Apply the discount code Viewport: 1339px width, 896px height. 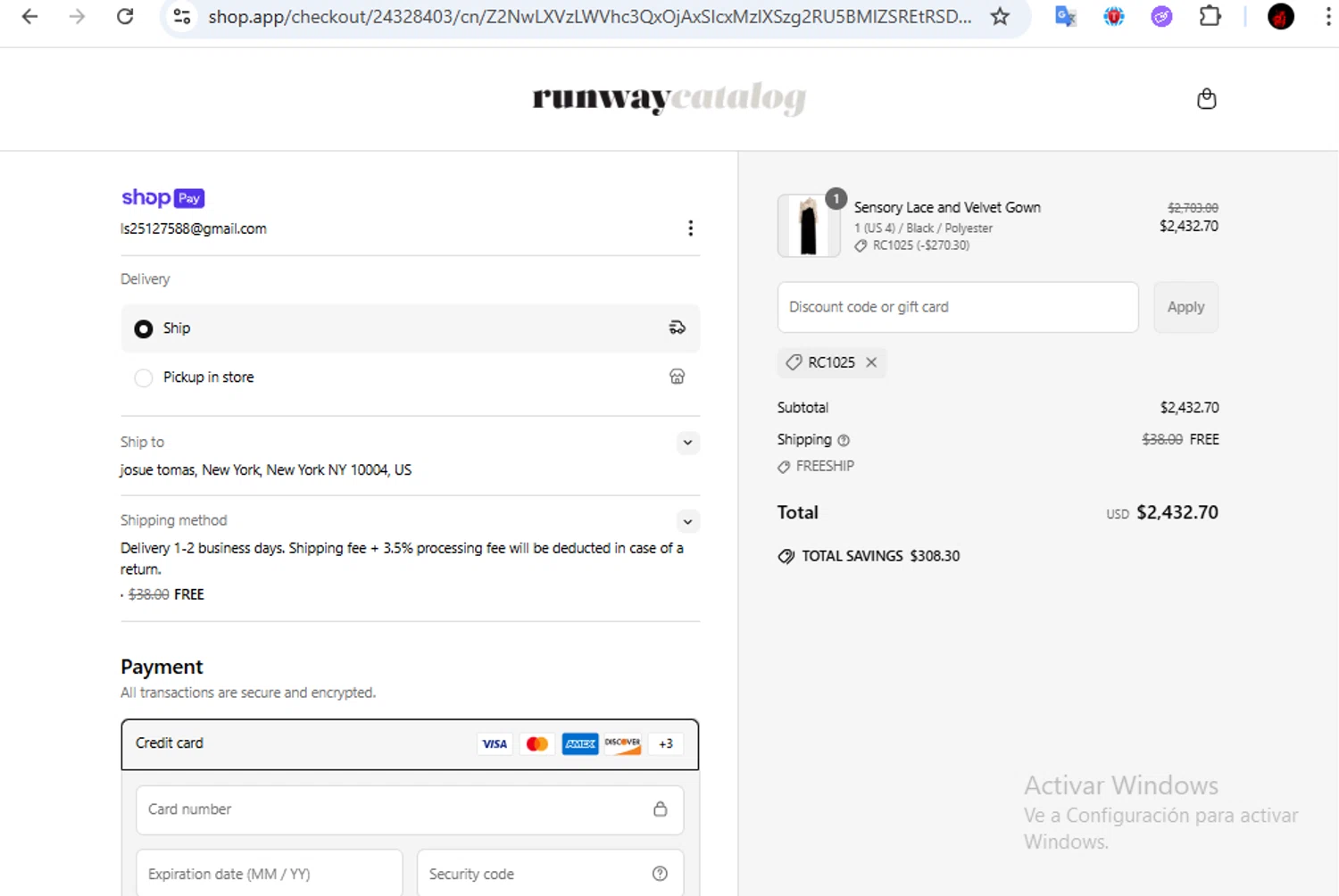[x=1185, y=307]
